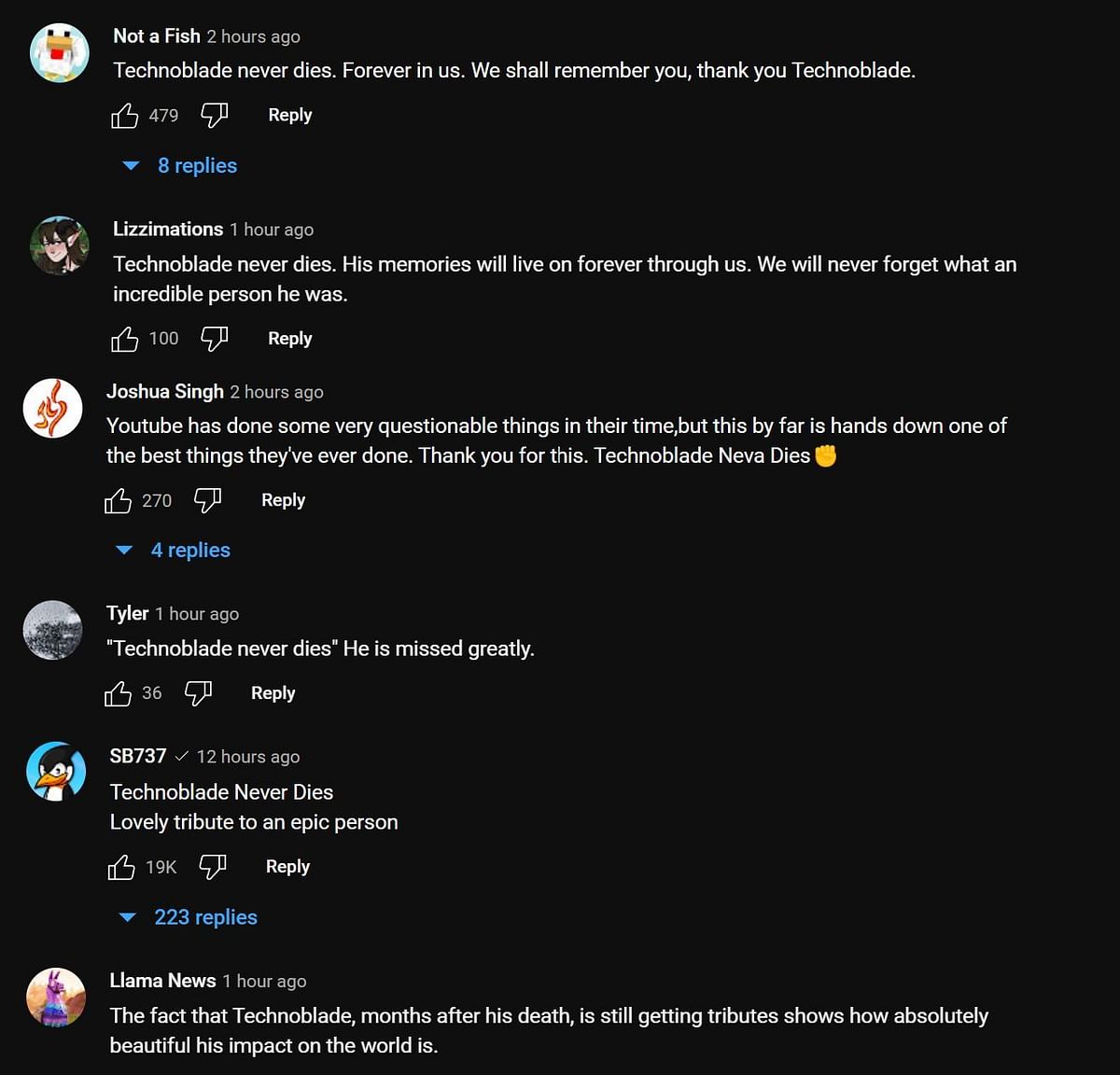
Task: Like the Lizzimations comment
Action: click(x=124, y=339)
